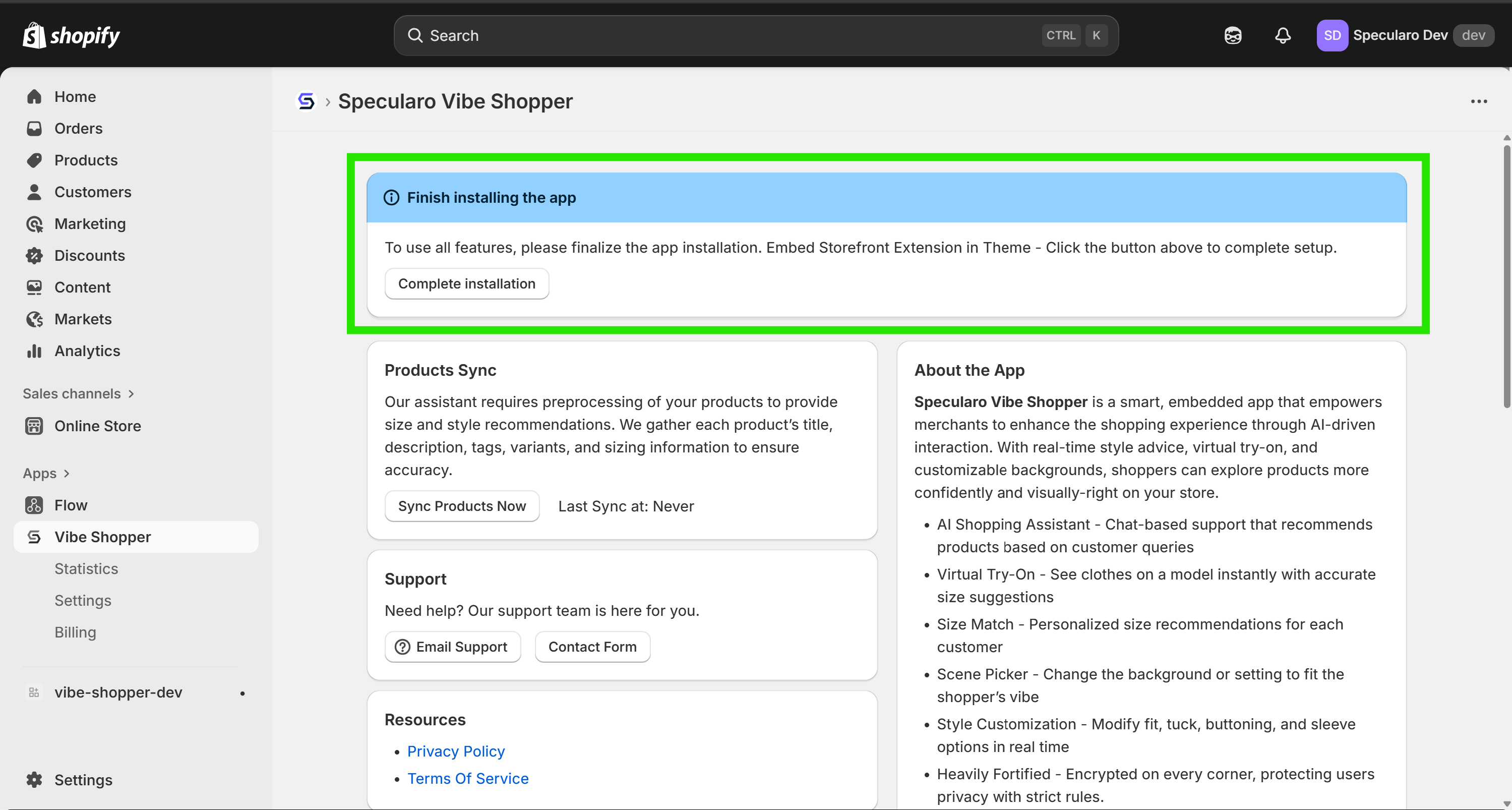Click Sync Products Now
The width and height of the screenshot is (1512, 810).
(461, 506)
